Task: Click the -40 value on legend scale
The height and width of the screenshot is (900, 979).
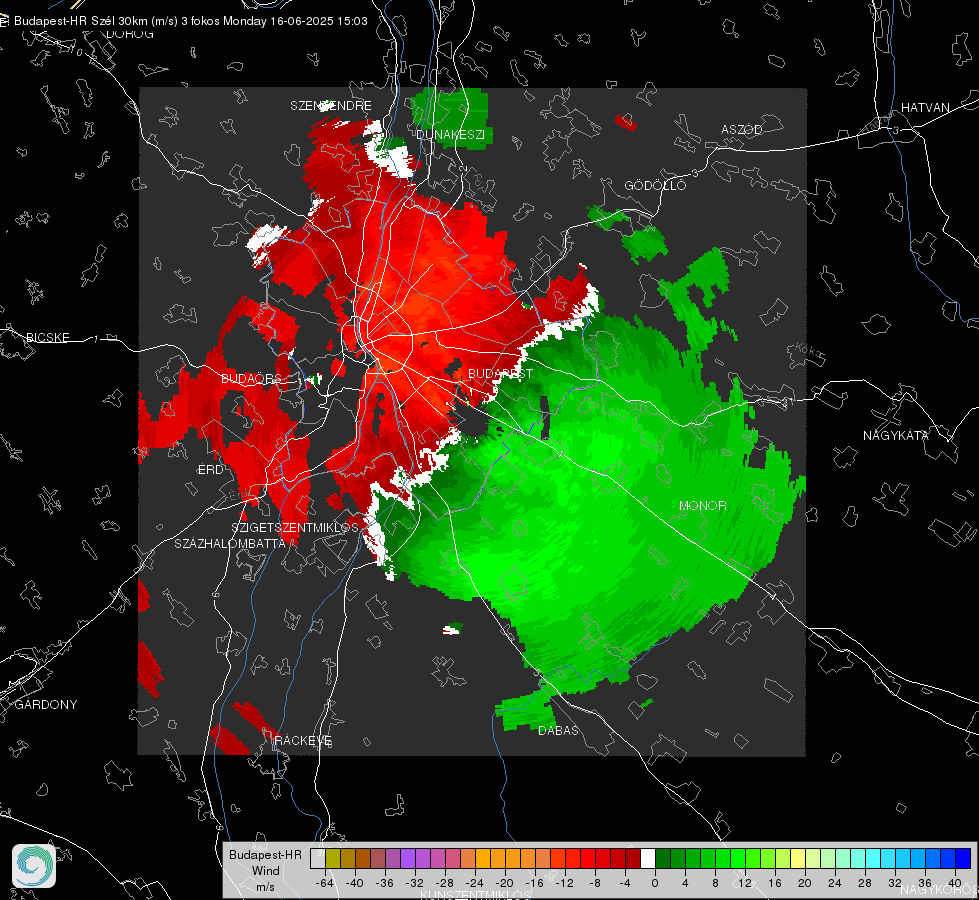Action: [355, 883]
